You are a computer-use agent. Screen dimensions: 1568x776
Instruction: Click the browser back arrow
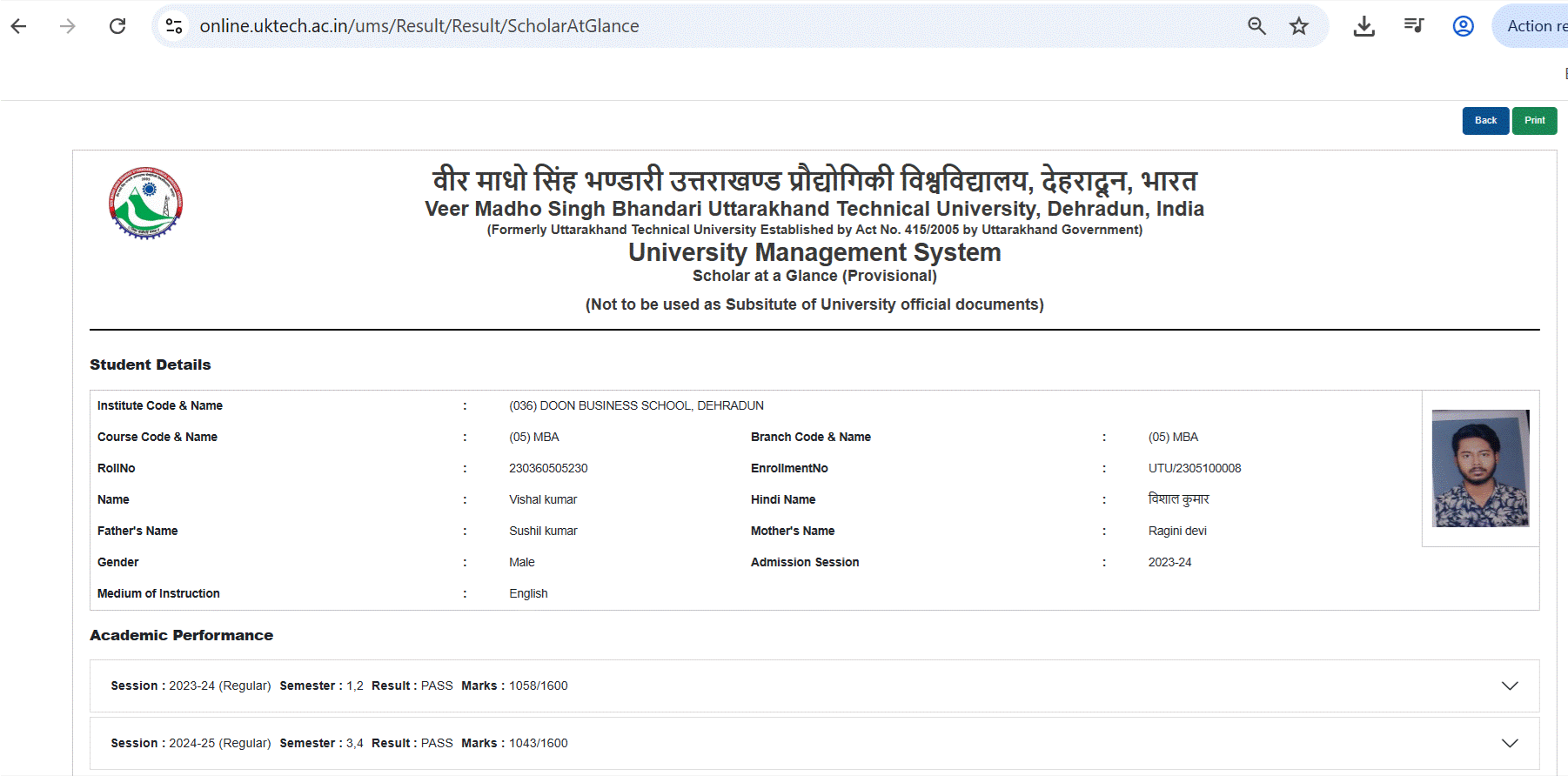pyautogui.click(x=19, y=26)
